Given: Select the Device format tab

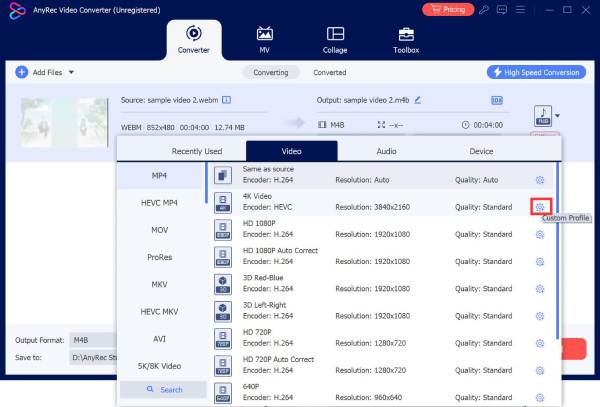Looking at the screenshot, I should point(481,151).
